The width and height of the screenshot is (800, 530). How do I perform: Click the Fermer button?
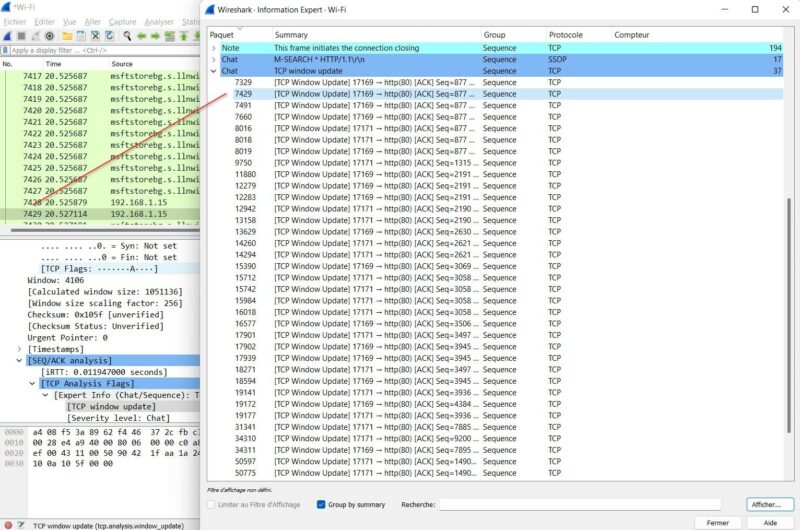click(x=718, y=523)
